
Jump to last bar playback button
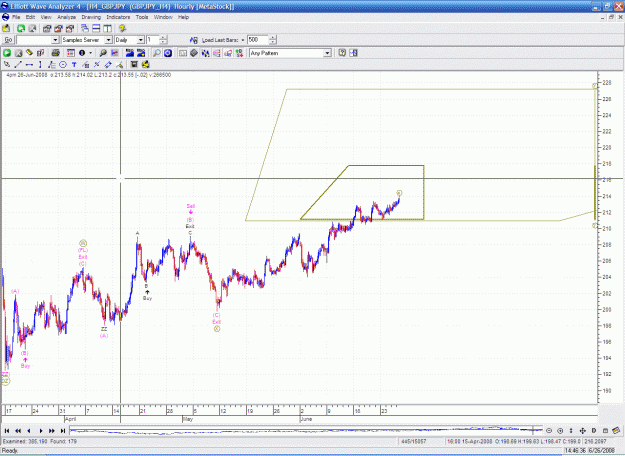tap(63, 430)
